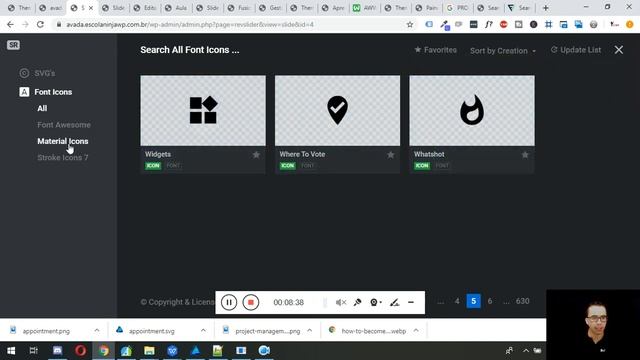The height and width of the screenshot is (360, 640).
Task: Toggle the recorder microphone icon
Action: (358, 302)
